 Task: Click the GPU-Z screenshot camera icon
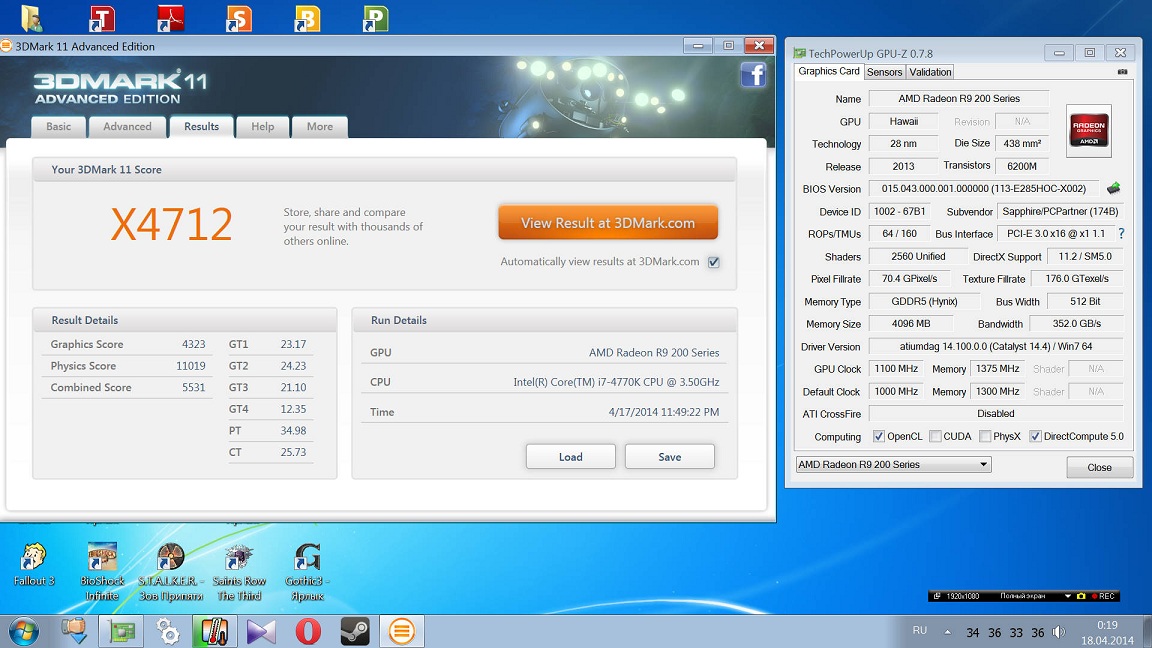[1122, 71]
